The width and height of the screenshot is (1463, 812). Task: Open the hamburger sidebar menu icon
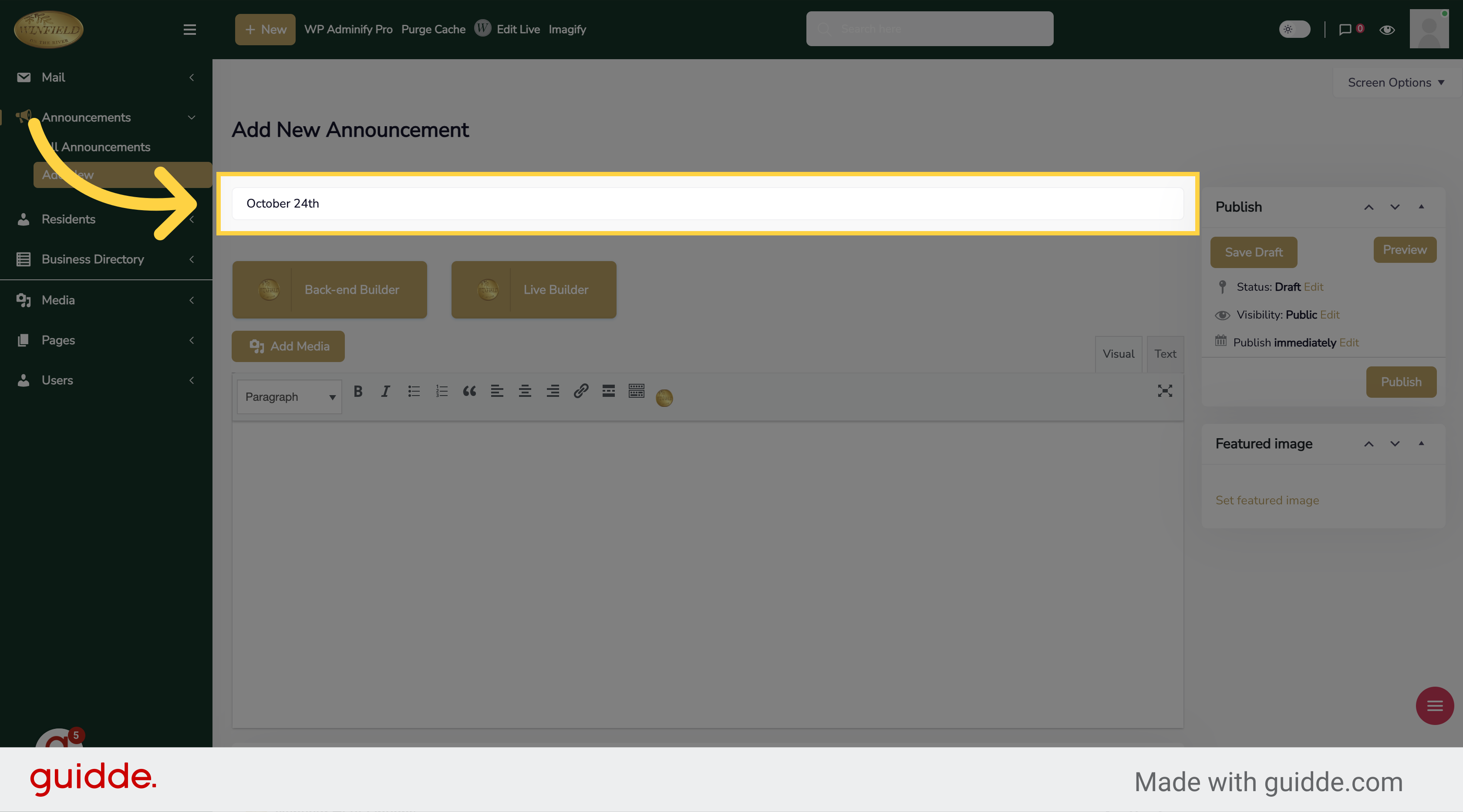click(190, 30)
